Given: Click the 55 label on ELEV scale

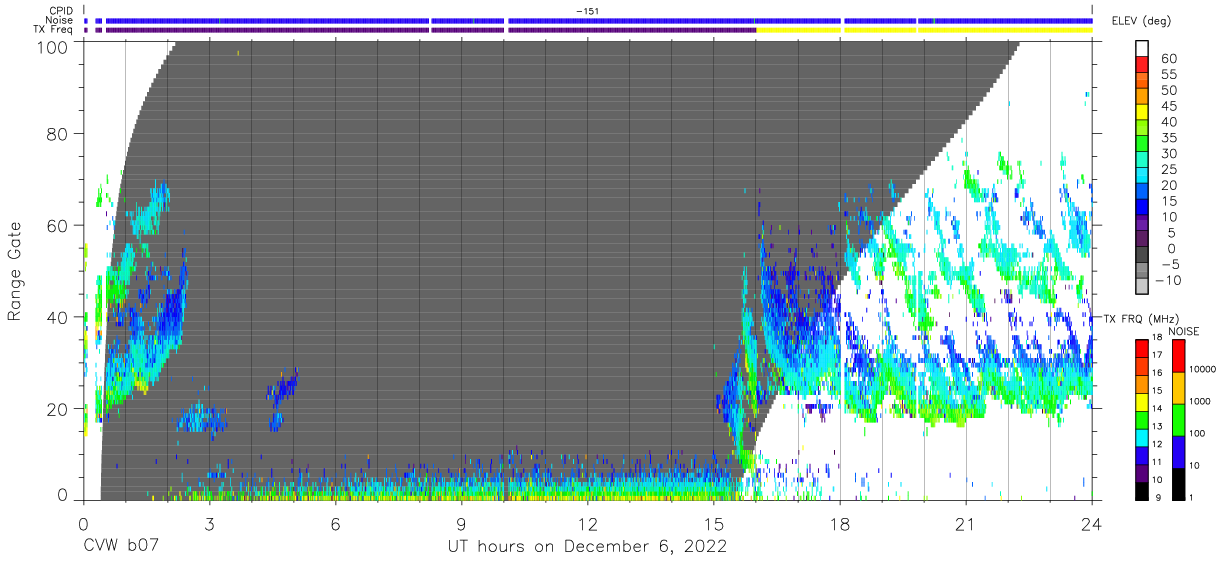Looking at the screenshot, I should 1168,75.
